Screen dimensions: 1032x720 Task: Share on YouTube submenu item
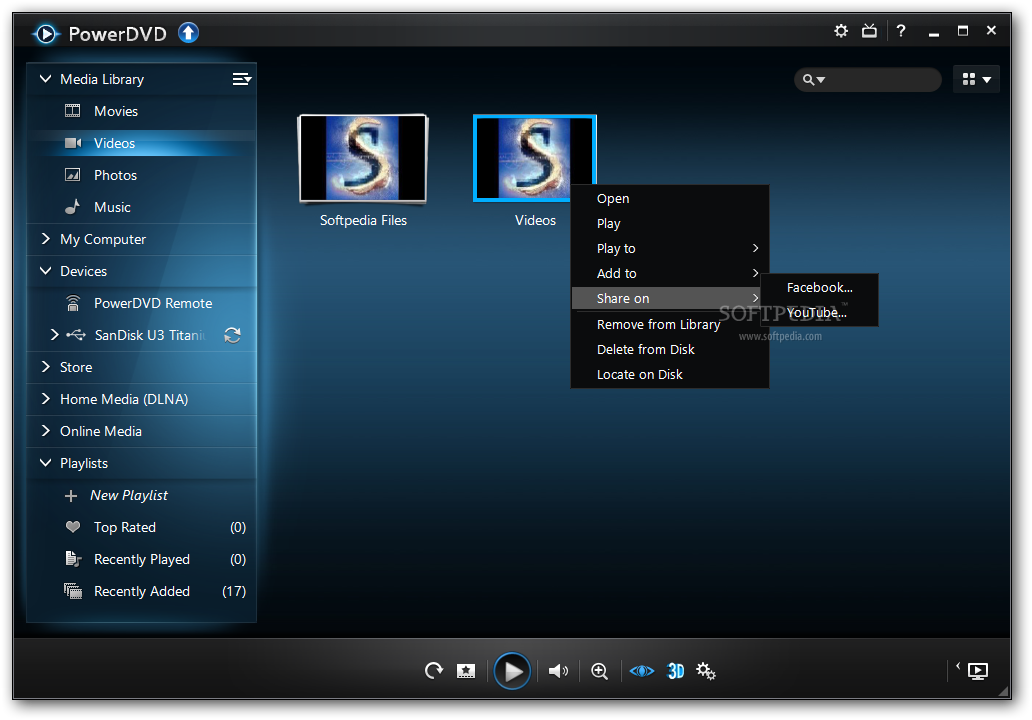(x=819, y=313)
